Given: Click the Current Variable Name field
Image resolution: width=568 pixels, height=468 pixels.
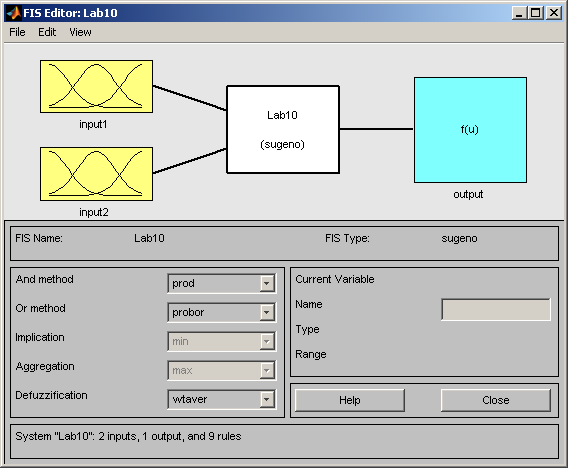Looking at the screenshot, I should [x=496, y=309].
